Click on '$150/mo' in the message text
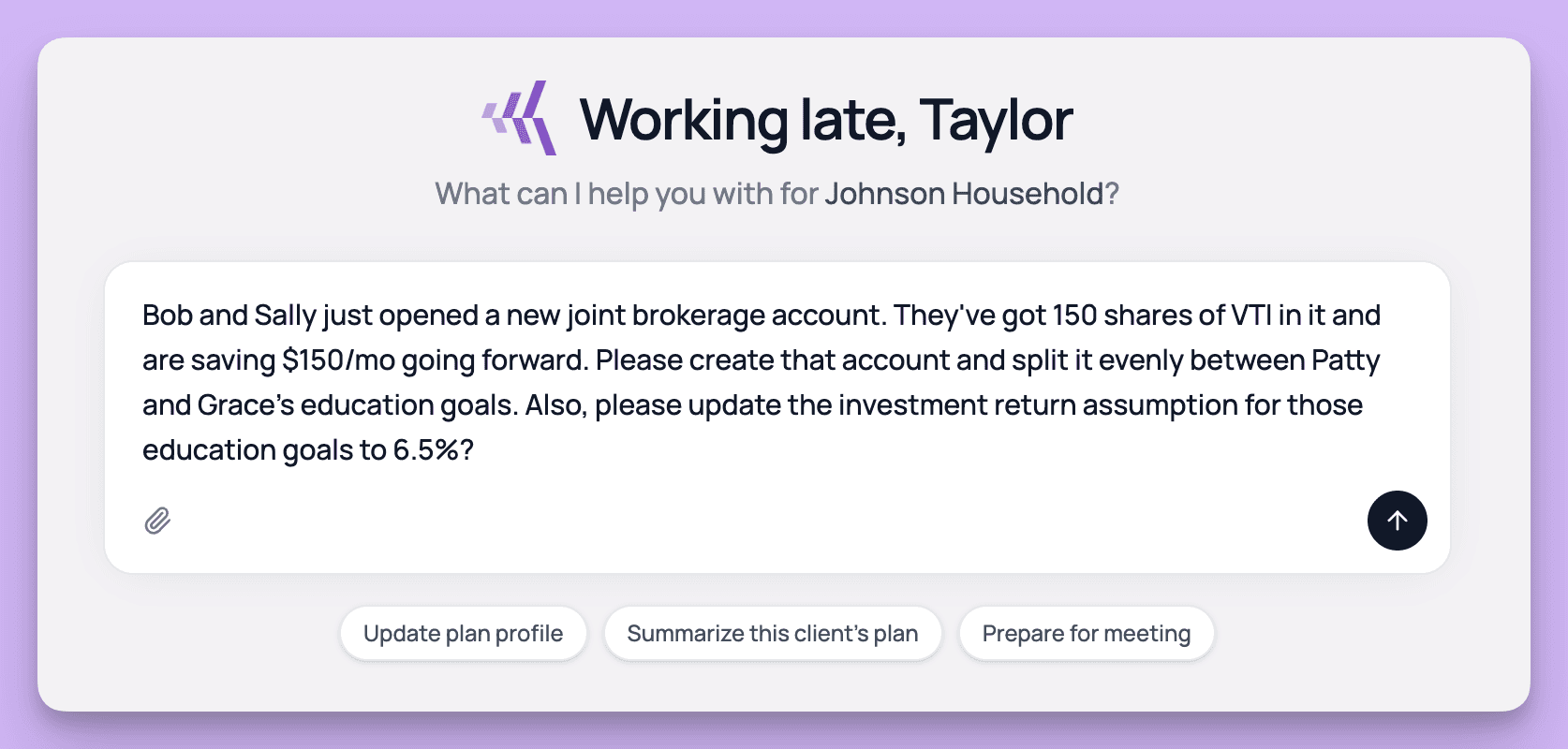 338,360
